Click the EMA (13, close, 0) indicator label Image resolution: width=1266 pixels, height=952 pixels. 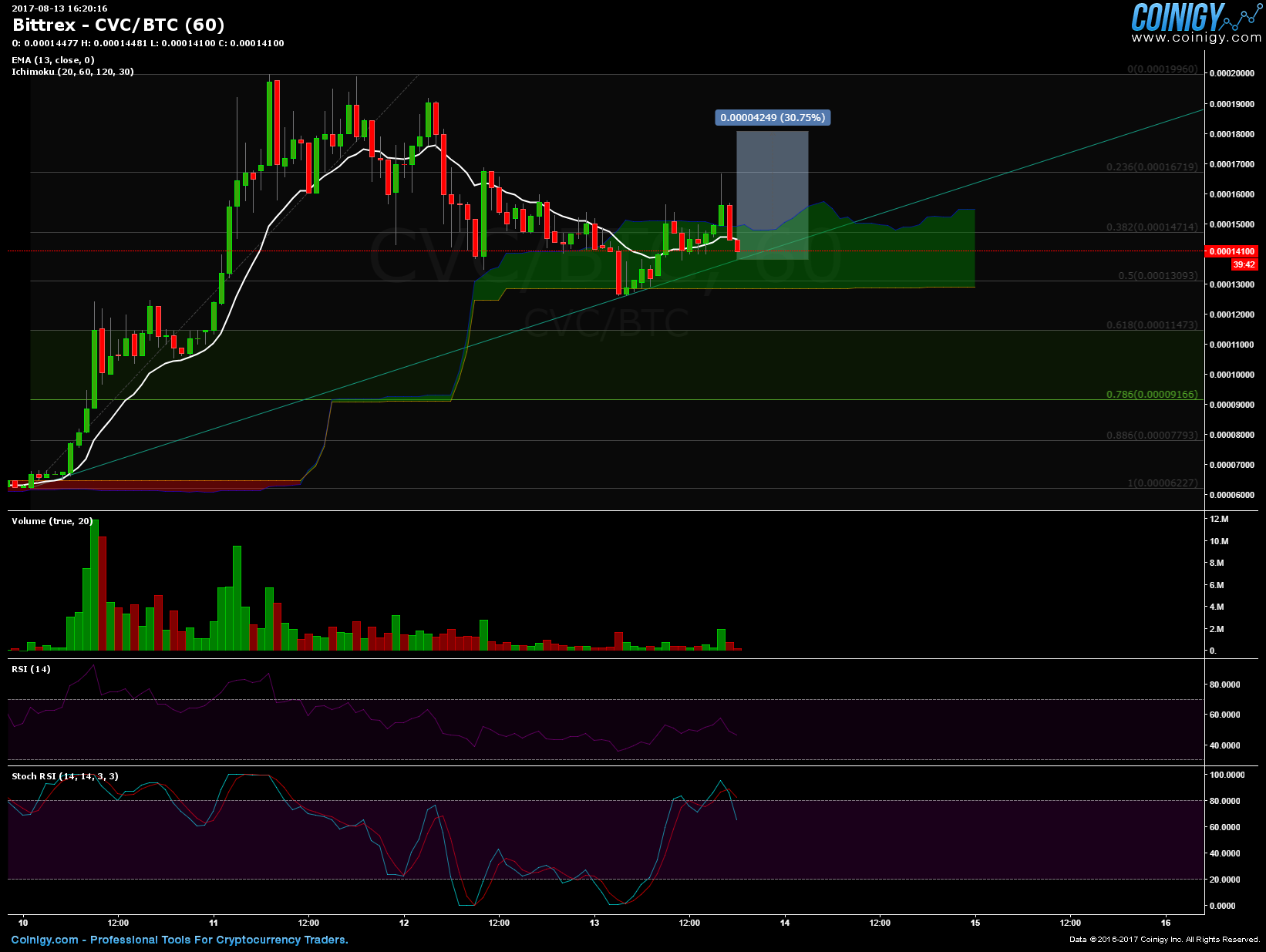[x=52, y=60]
